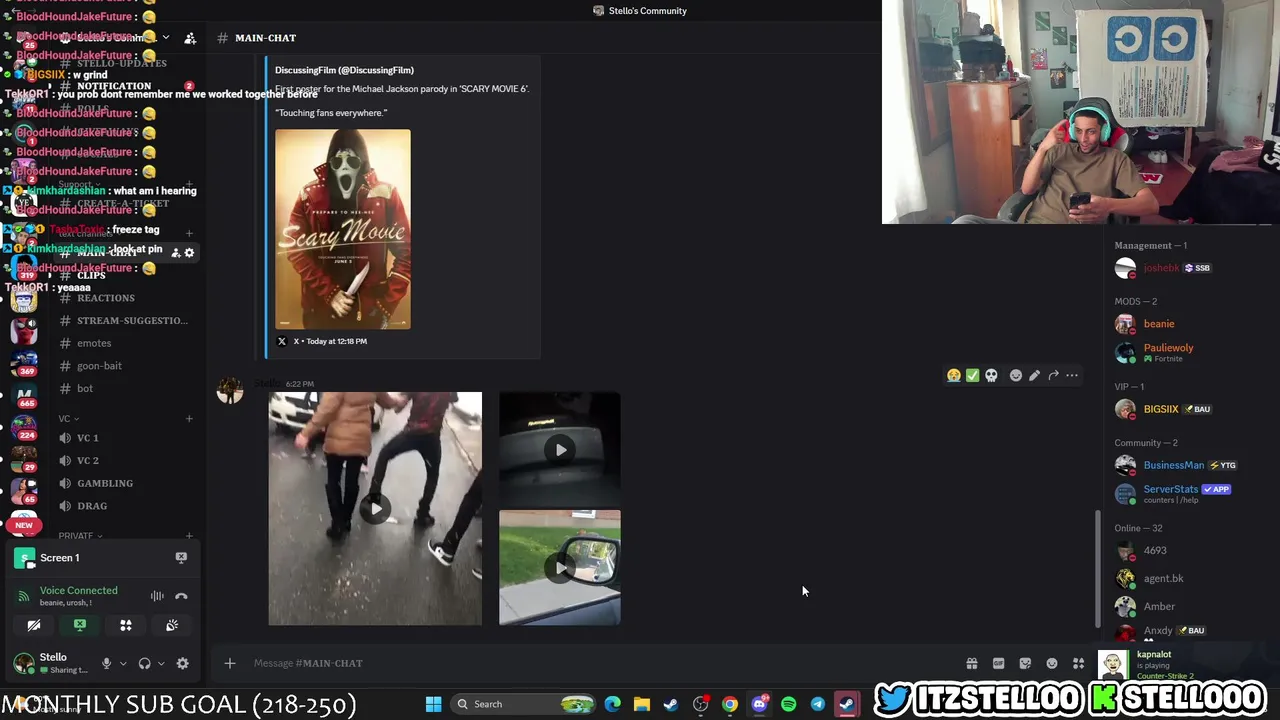The image size is (1280, 720).
Task: Open the GIF picker
Action: pos(998,663)
